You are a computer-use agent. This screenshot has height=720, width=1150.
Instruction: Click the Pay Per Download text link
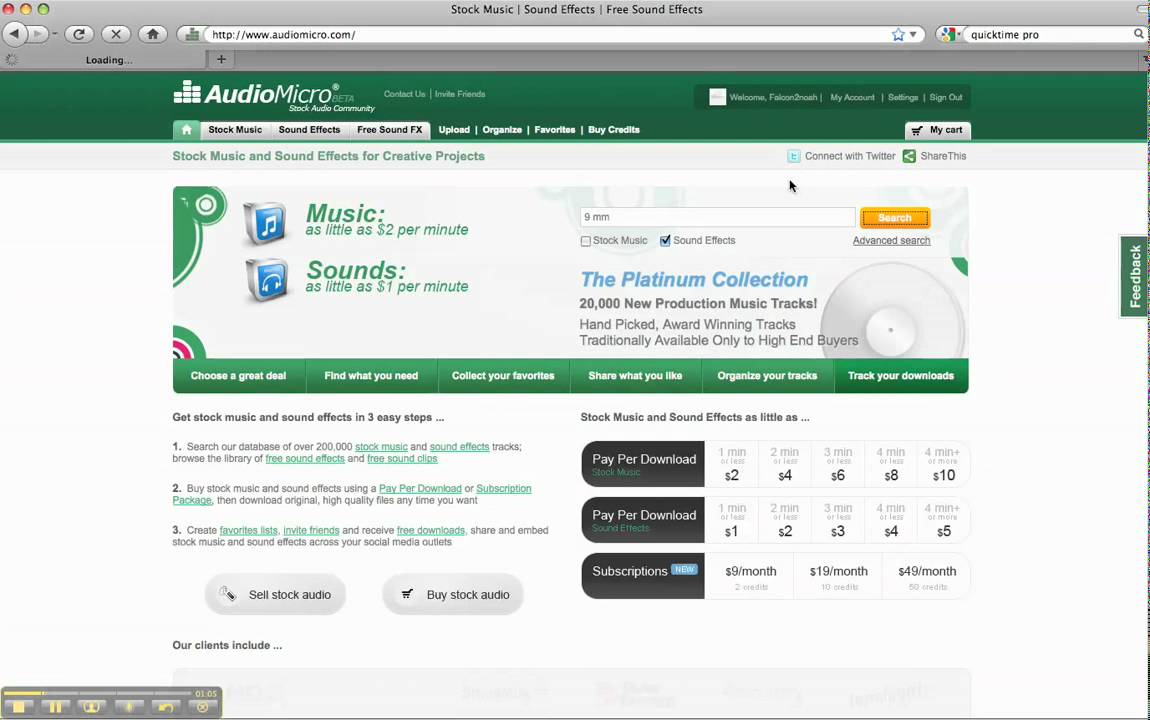[420, 488]
